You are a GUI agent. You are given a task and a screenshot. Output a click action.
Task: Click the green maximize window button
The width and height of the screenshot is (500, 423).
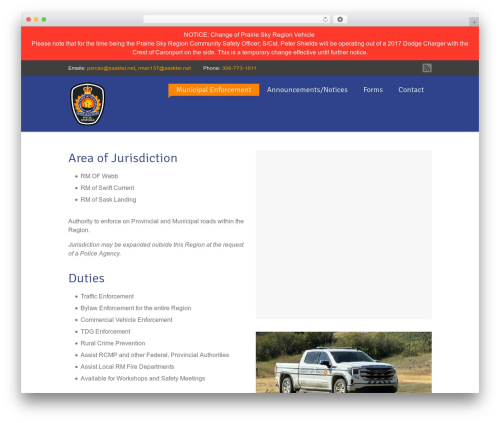click(44, 19)
